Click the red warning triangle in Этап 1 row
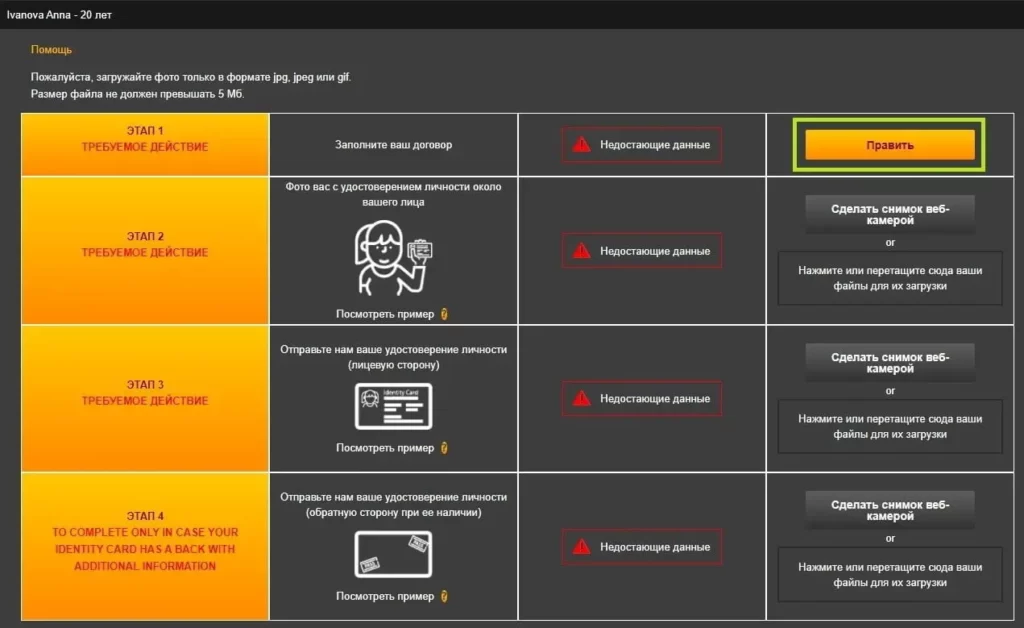 pyautogui.click(x=581, y=144)
